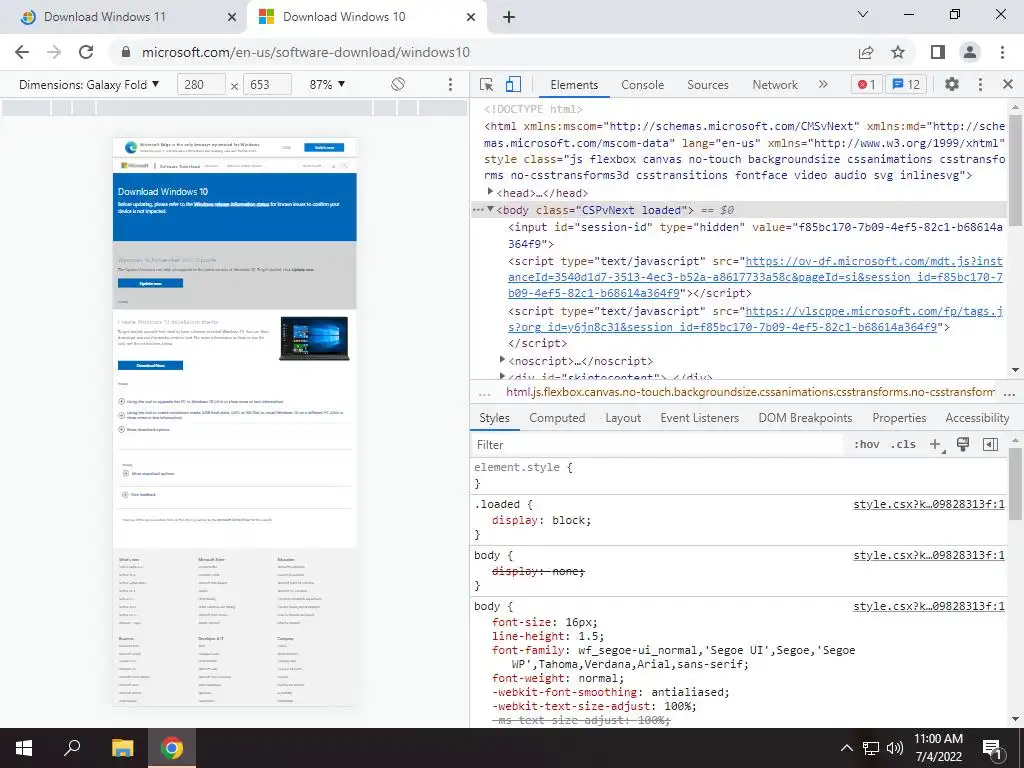Open the tab search chevron
The width and height of the screenshot is (1024, 768).
[863, 14]
